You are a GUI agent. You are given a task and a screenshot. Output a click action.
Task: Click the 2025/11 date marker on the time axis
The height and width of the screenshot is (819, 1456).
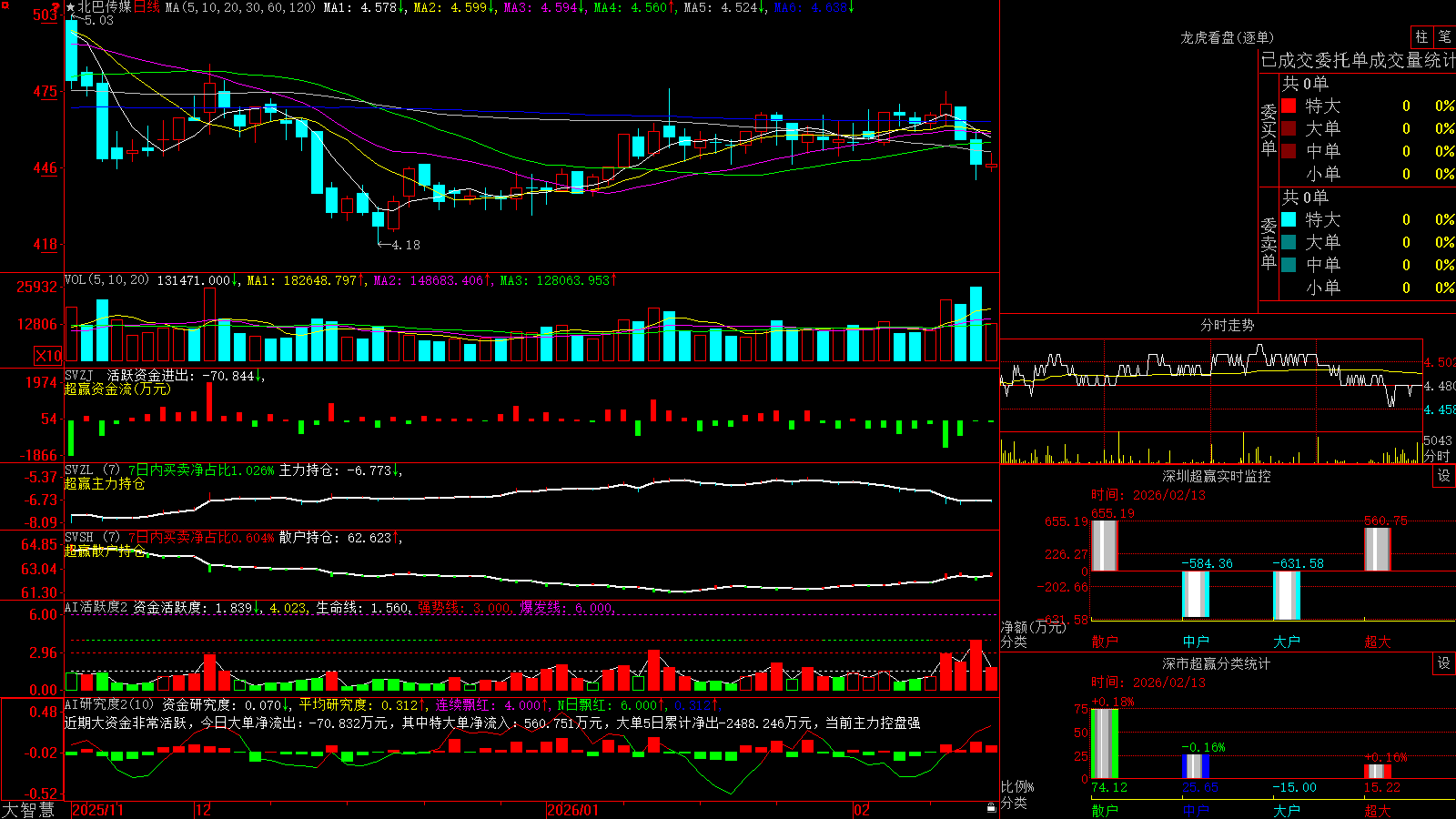coord(97,810)
